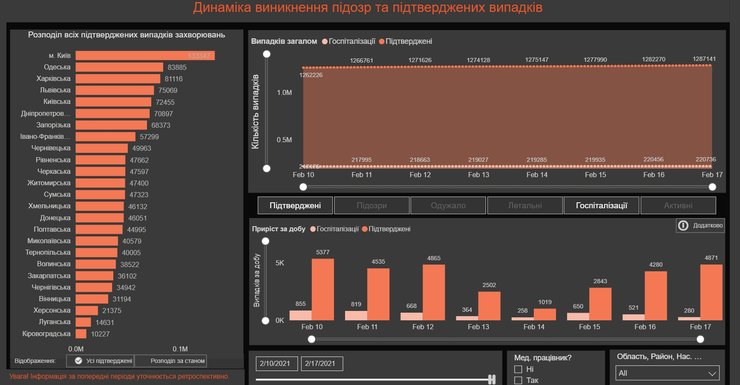This screenshot has height=385, width=740.
Task: Select the Донецька region bar
Action: coord(100,218)
